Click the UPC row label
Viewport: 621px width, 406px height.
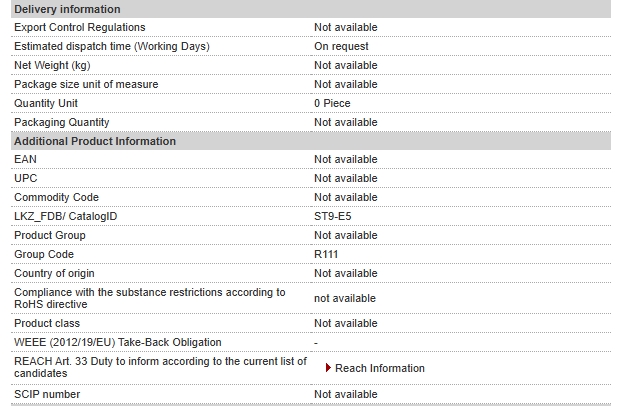[x=26, y=178]
